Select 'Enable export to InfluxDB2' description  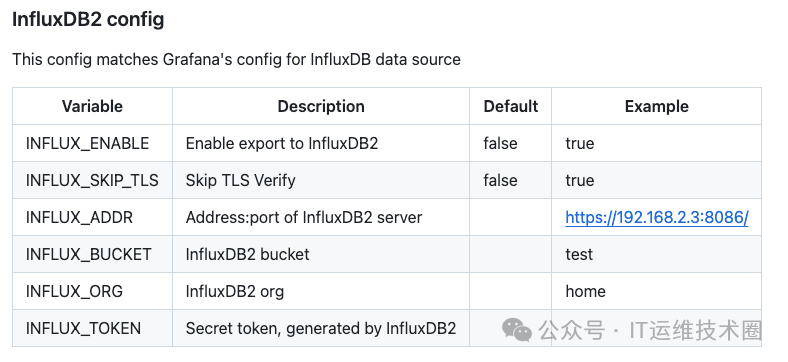282,144
